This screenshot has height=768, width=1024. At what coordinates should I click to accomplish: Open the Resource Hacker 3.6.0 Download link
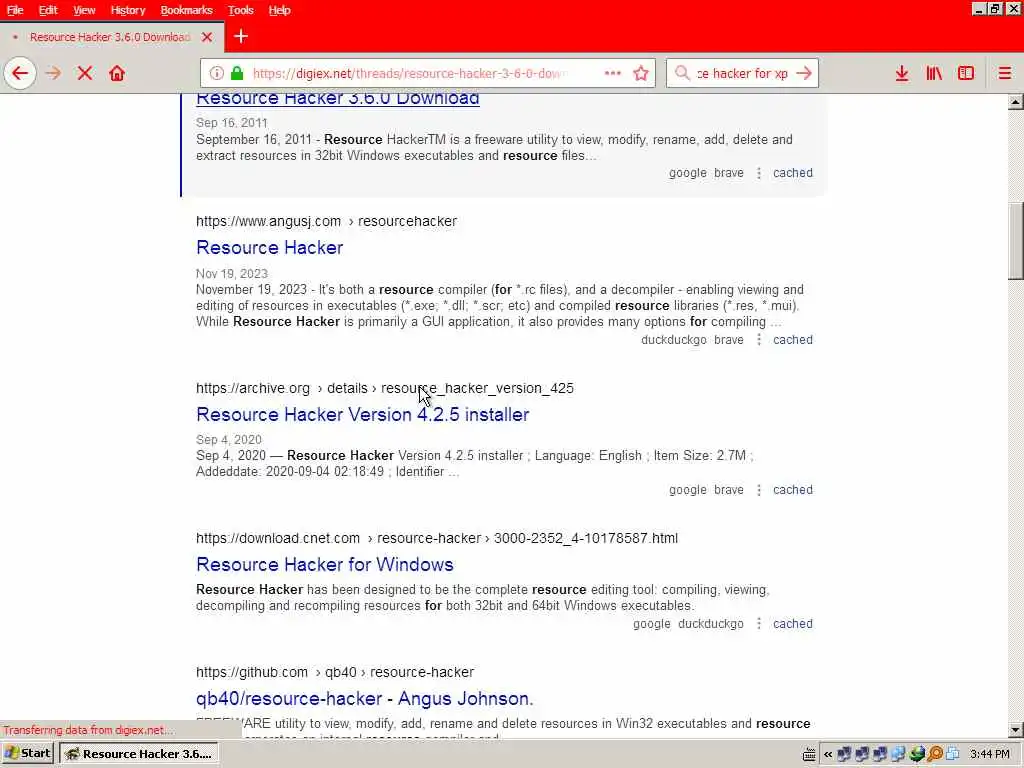[338, 99]
